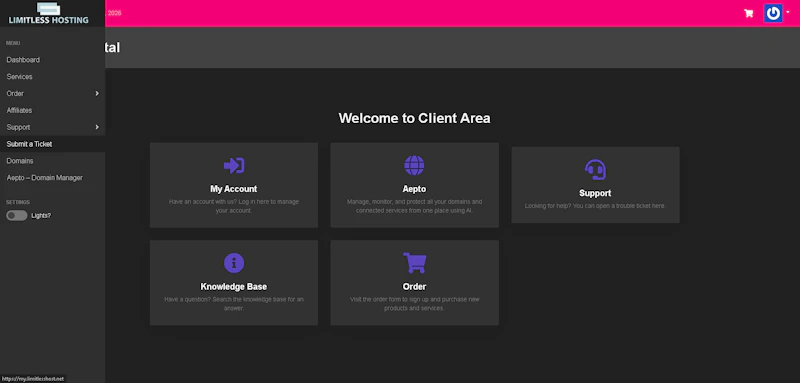This screenshot has width=800, height=383.
Task: Expand the Order submenu chevron
Action: click(97, 93)
